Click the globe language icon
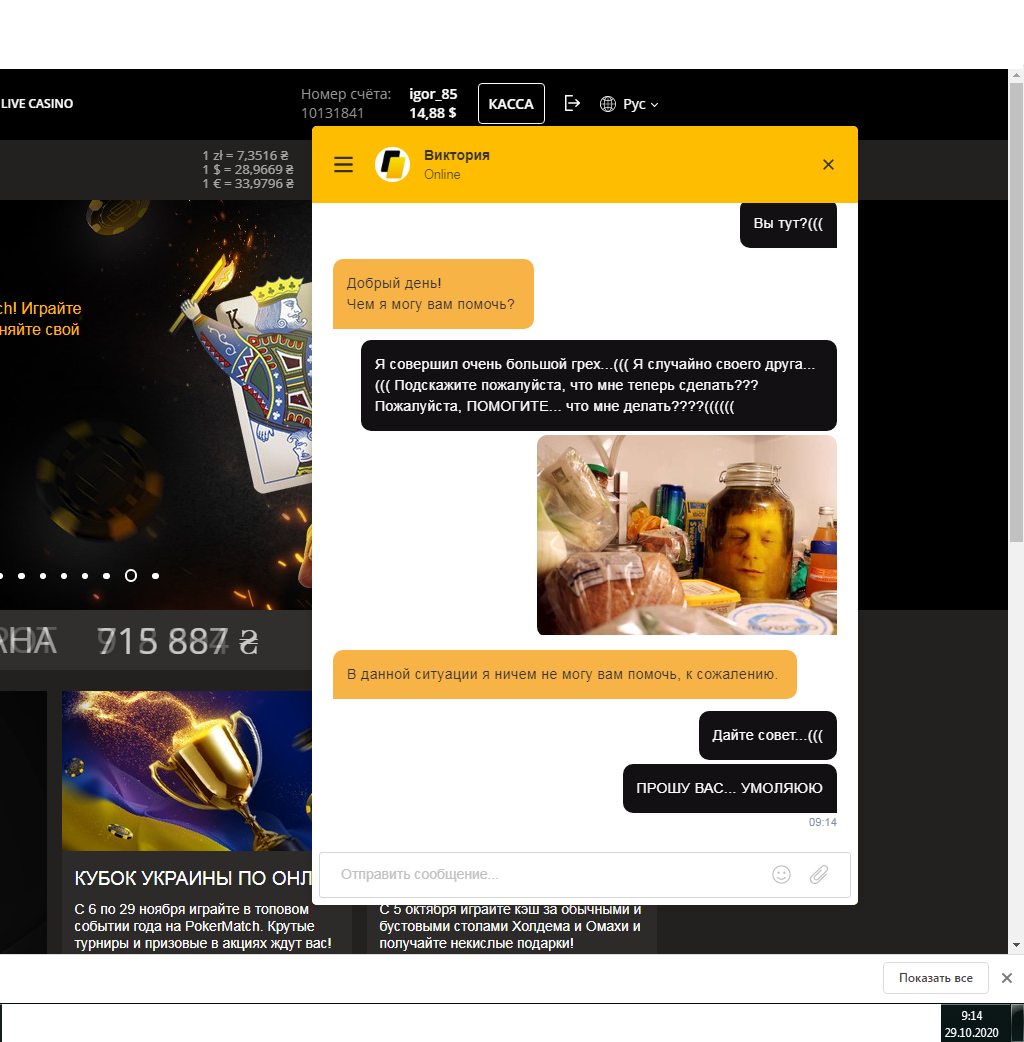 click(607, 104)
